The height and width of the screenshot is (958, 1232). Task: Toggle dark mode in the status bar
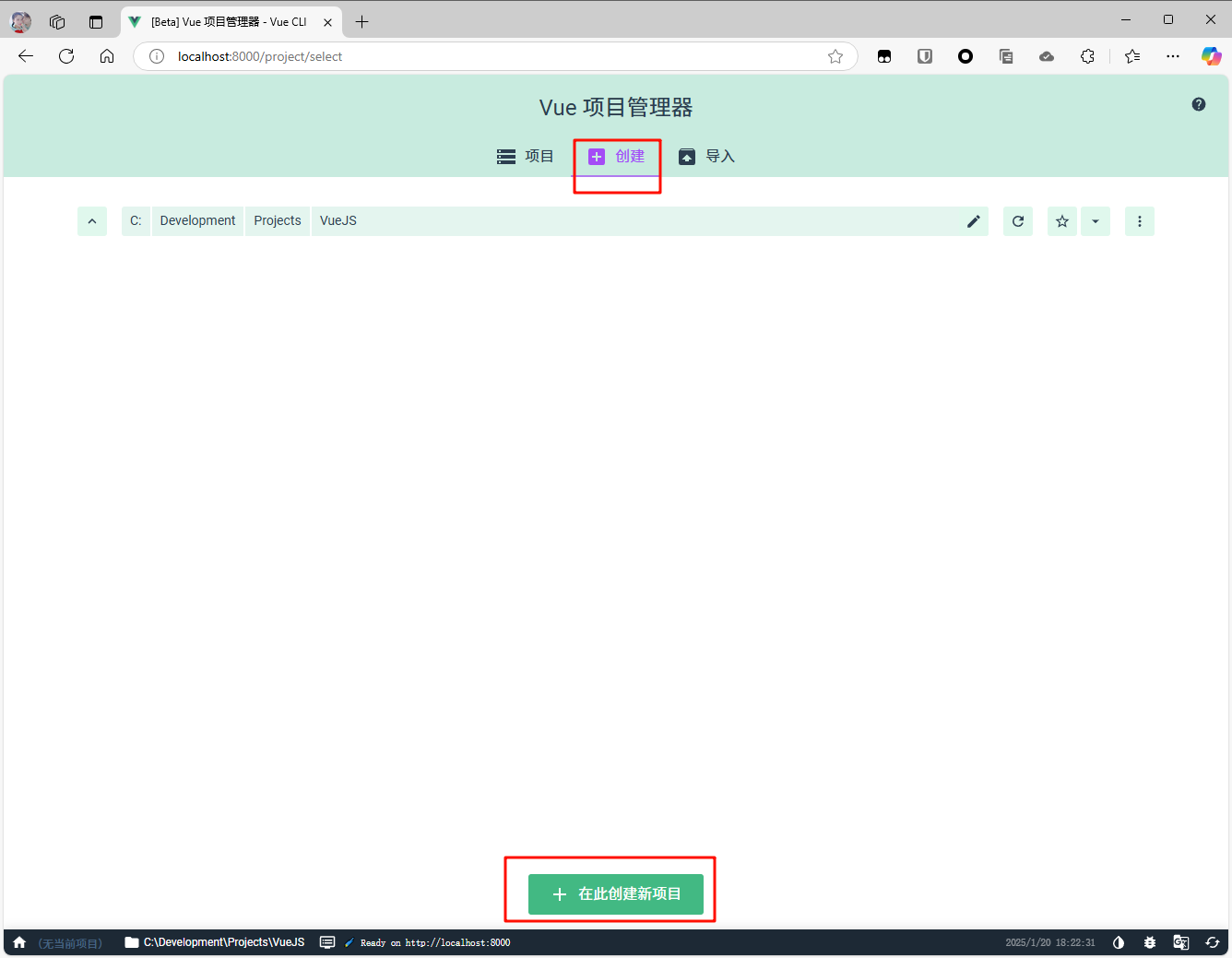[1119, 942]
